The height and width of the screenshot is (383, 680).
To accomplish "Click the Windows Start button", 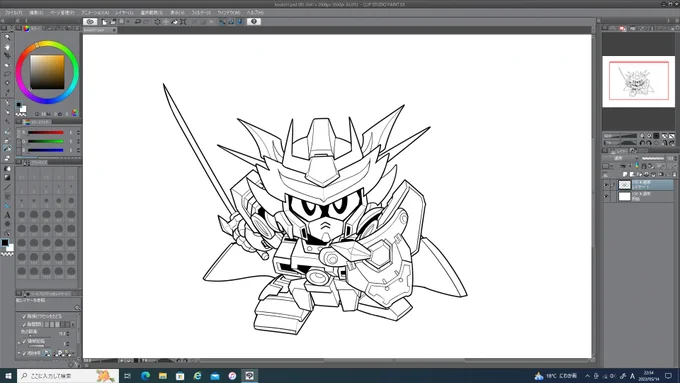I will pyautogui.click(x=8, y=376).
